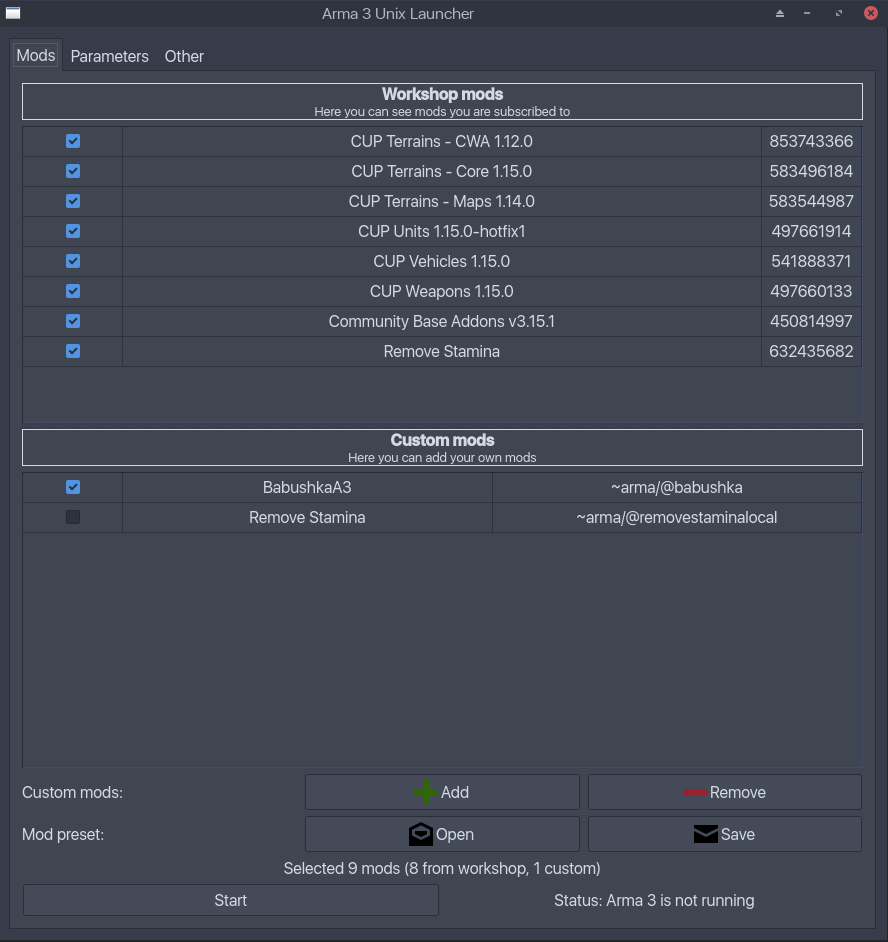Click the shade (up arrow) window icon
Screen dimensions: 888x942
(780, 13)
